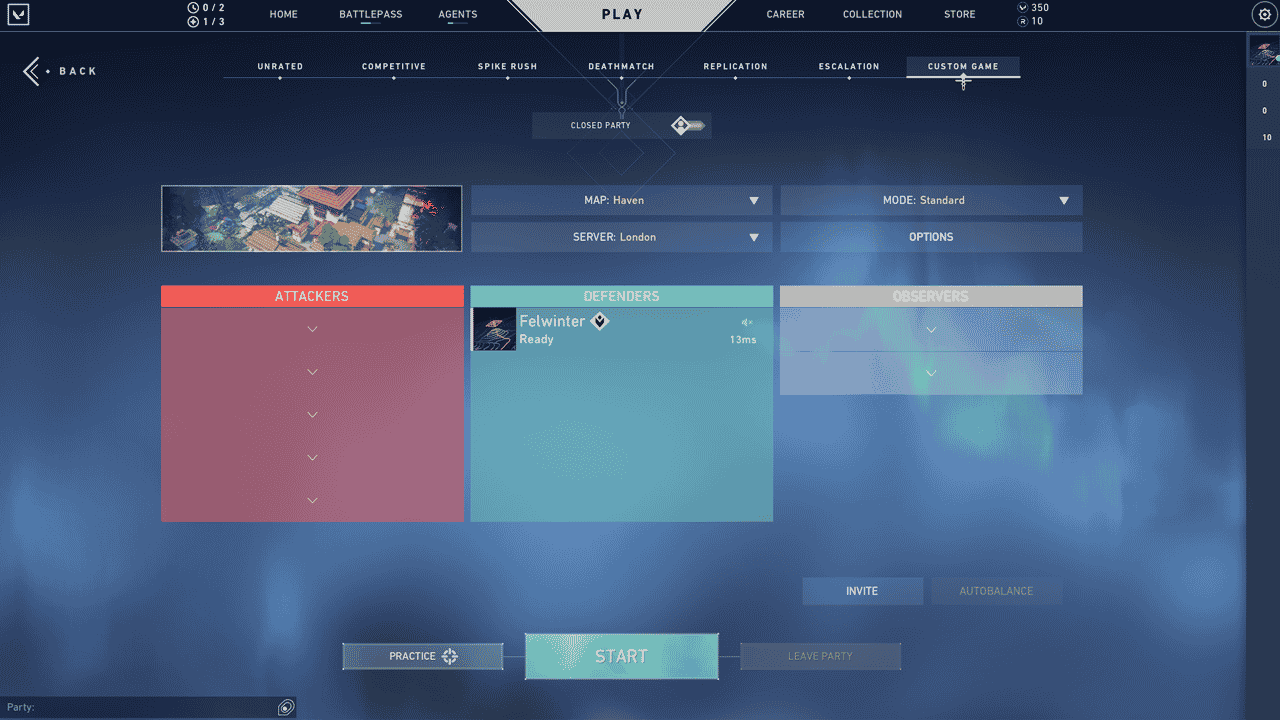
Task: Click the 350 Valorant Points value
Action: [x=1040, y=8]
